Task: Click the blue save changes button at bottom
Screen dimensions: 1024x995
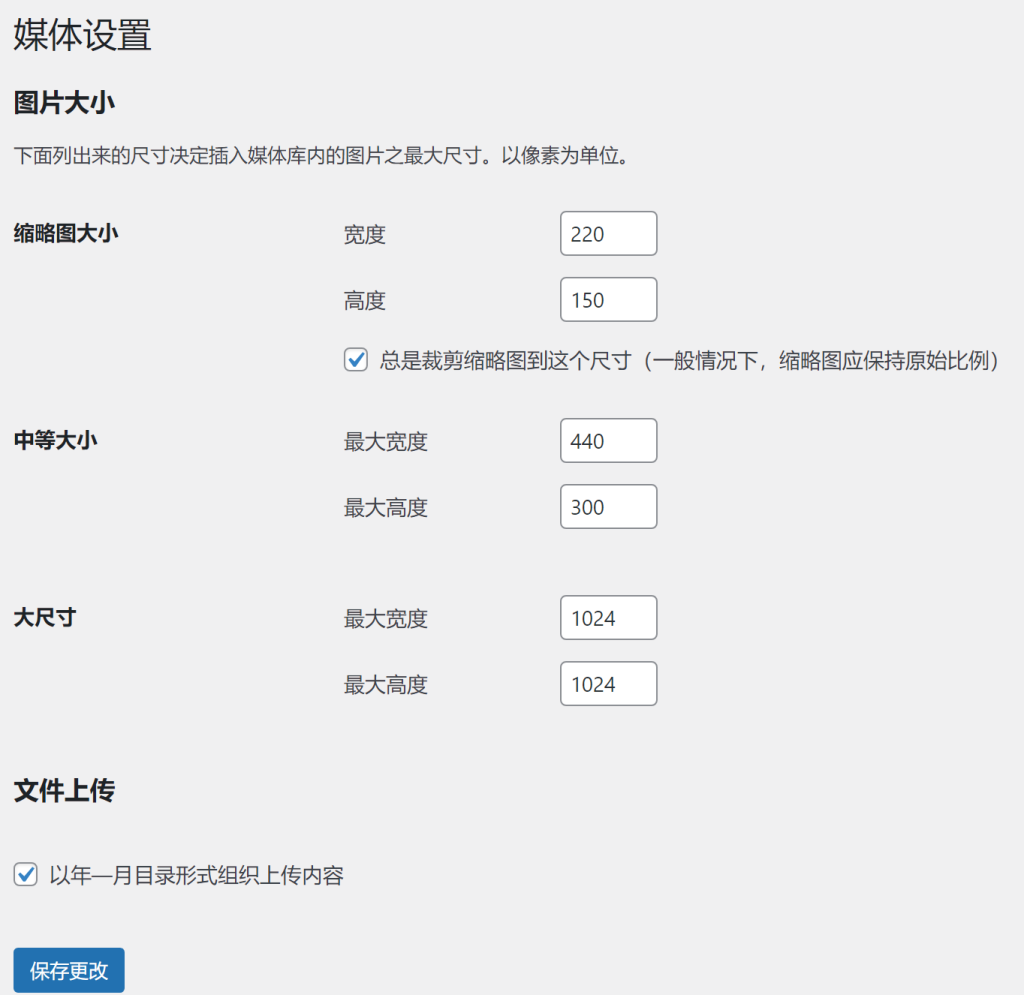Action: pyautogui.click(x=68, y=969)
